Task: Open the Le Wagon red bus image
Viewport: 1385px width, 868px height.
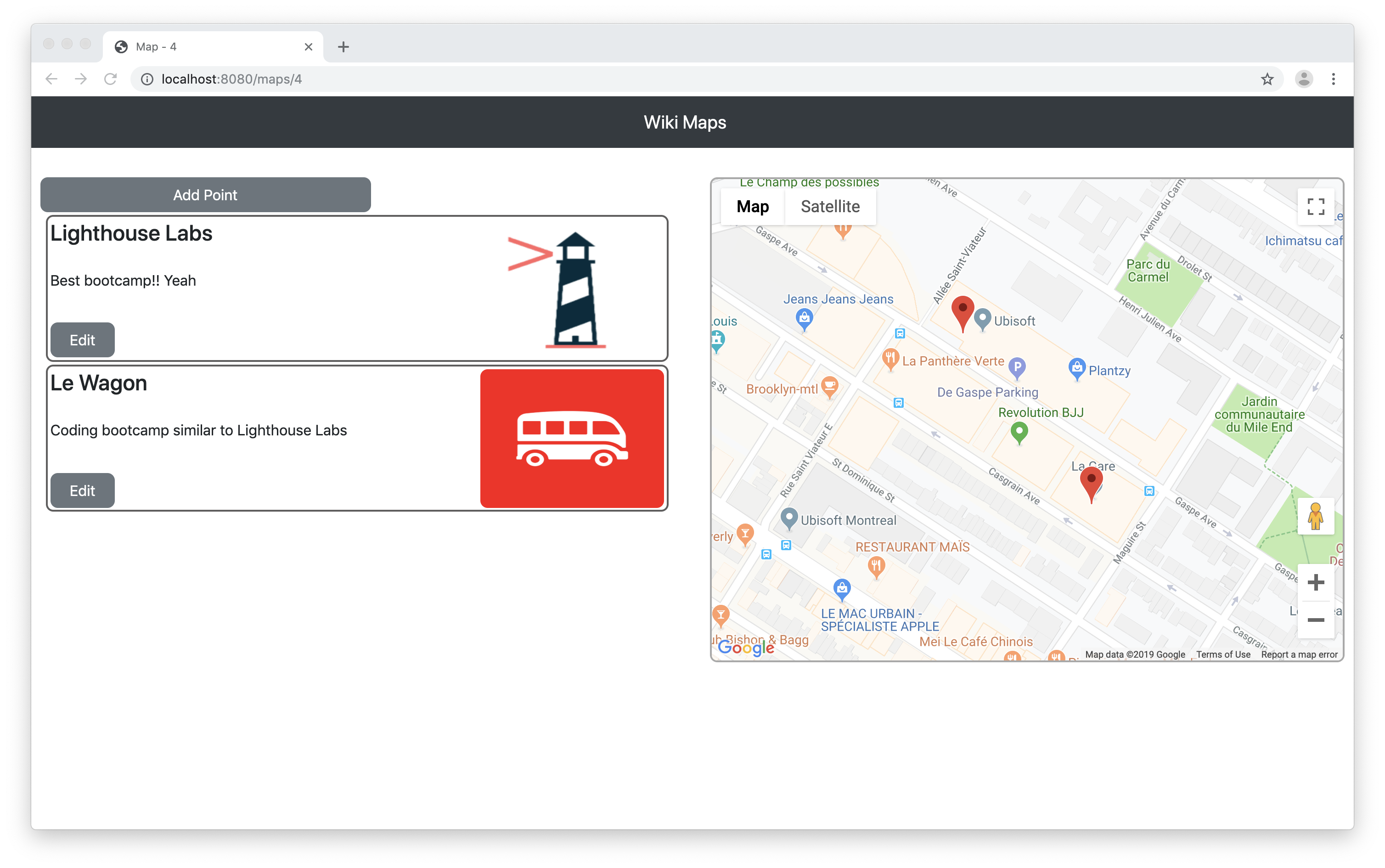Action: [x=572, y=438]
